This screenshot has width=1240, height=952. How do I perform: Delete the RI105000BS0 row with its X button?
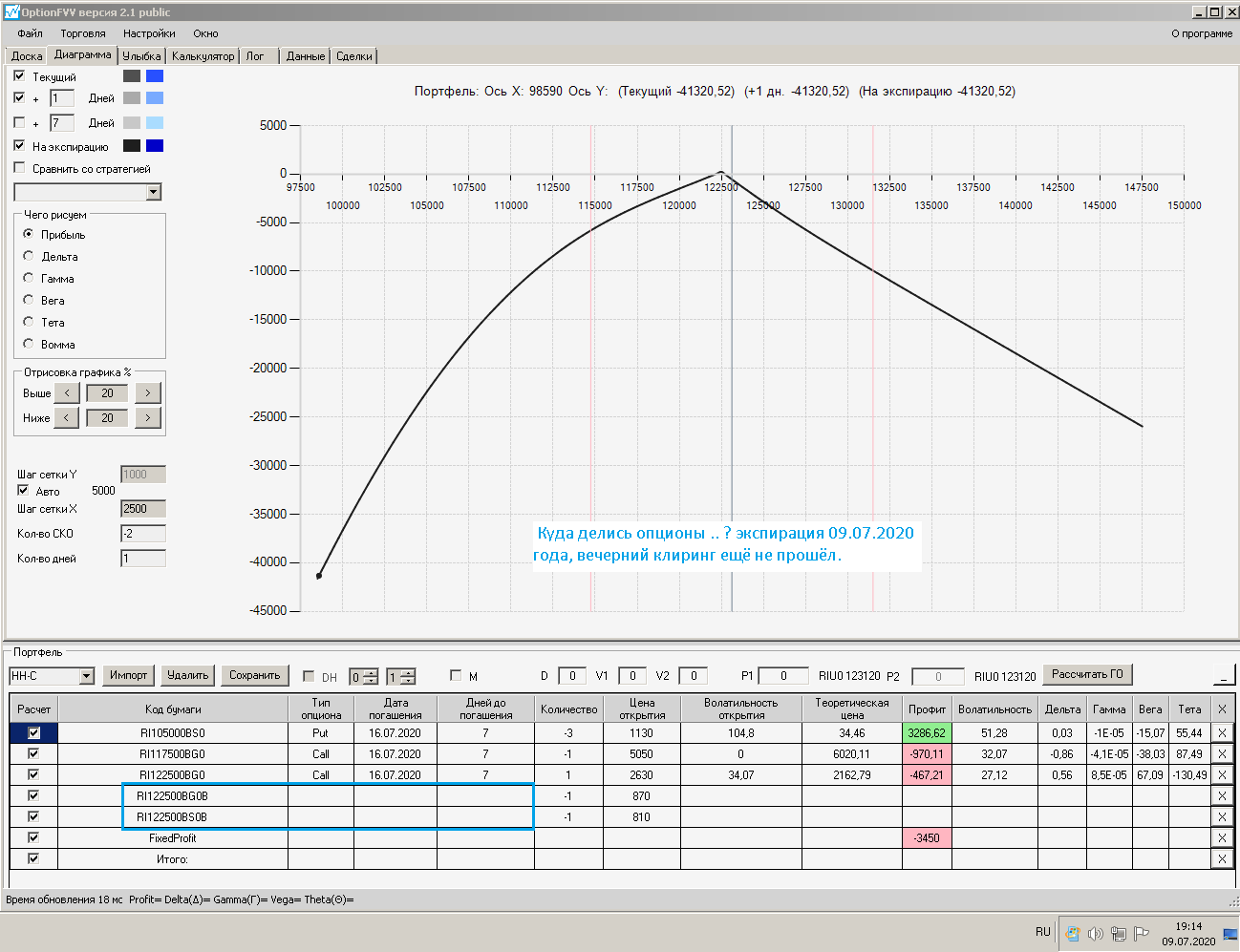point(1222,733)
